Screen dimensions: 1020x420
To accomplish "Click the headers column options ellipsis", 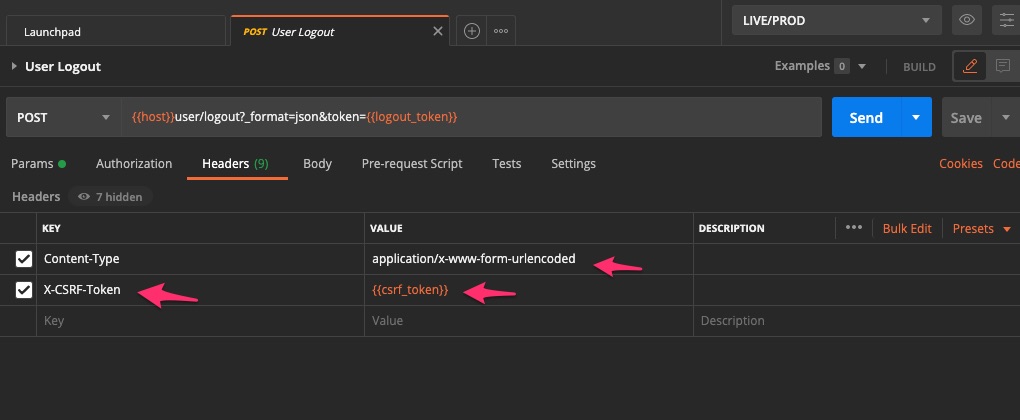I will point(853,228).
